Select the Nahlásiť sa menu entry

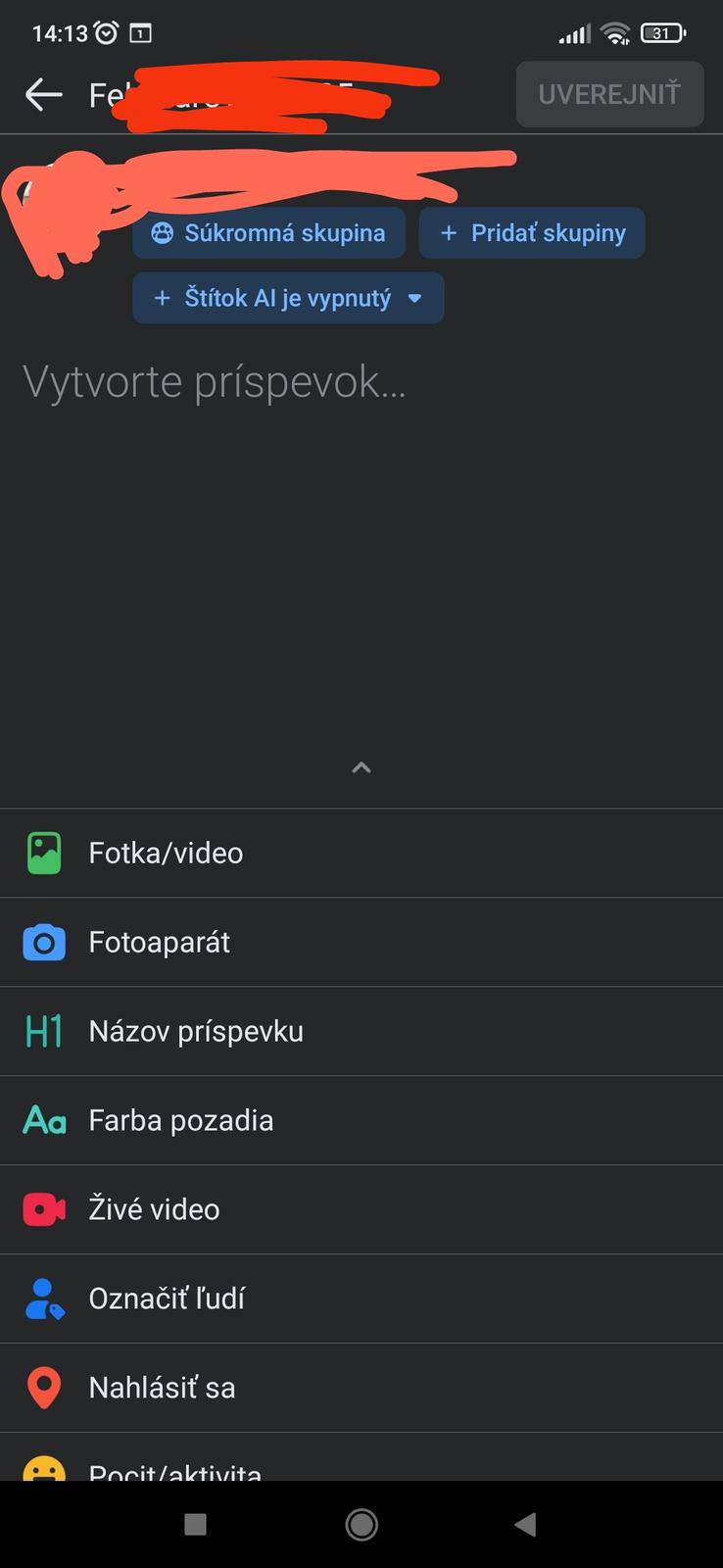point(163,1388)
